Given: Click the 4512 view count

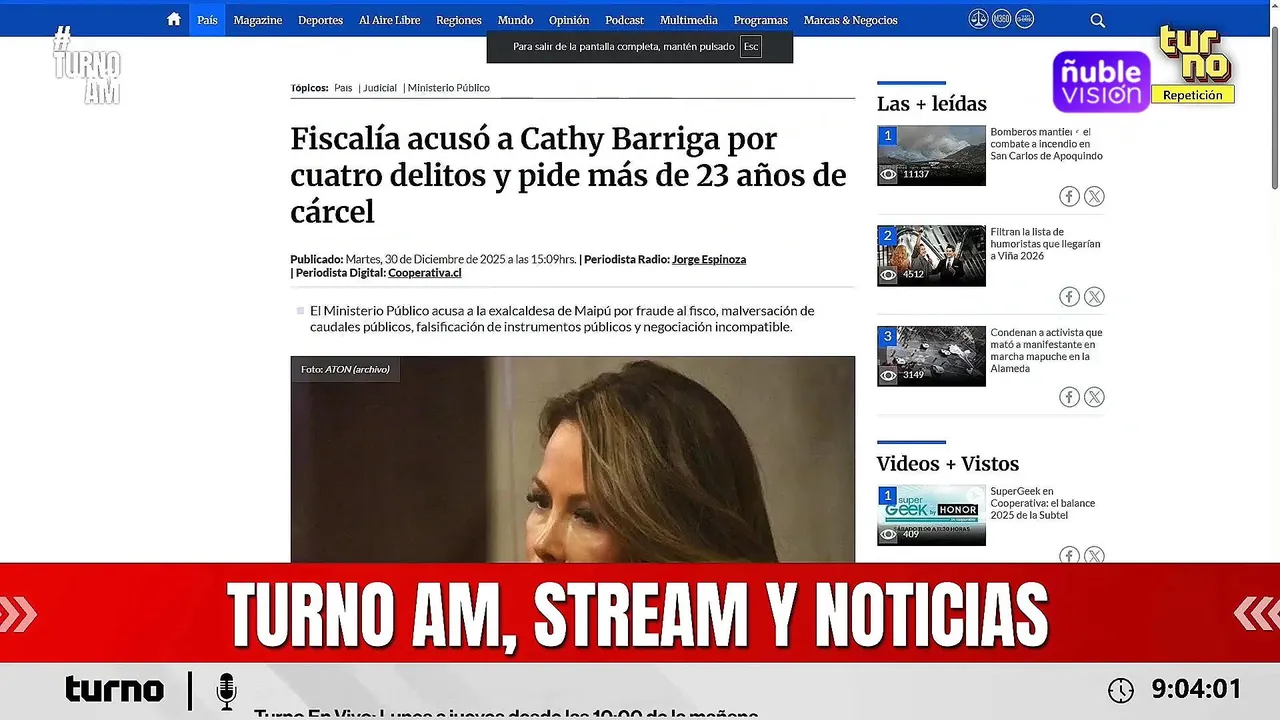Looking at the screenshot, I should (x=913, y=274).
